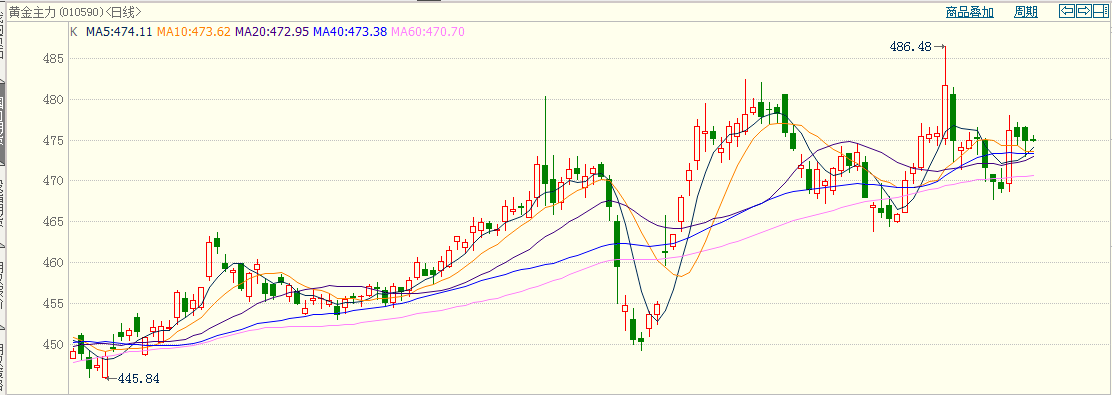Click the <日线> daily period label
Image resolution: width=1112 pixels, height=395 pixels.
(123, 12)
